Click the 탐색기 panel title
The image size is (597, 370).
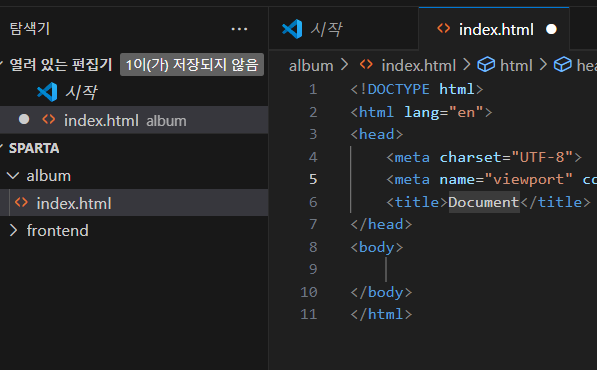[30, 29]
